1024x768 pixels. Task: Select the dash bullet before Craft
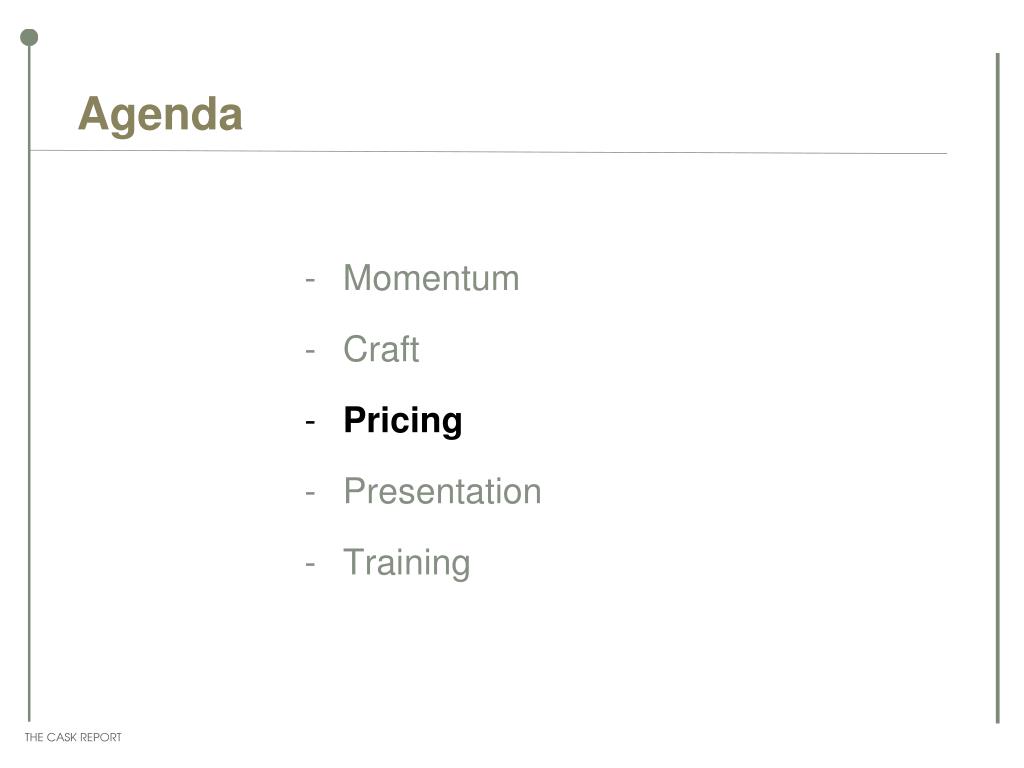pyautogui.click(x=310, y=351)
